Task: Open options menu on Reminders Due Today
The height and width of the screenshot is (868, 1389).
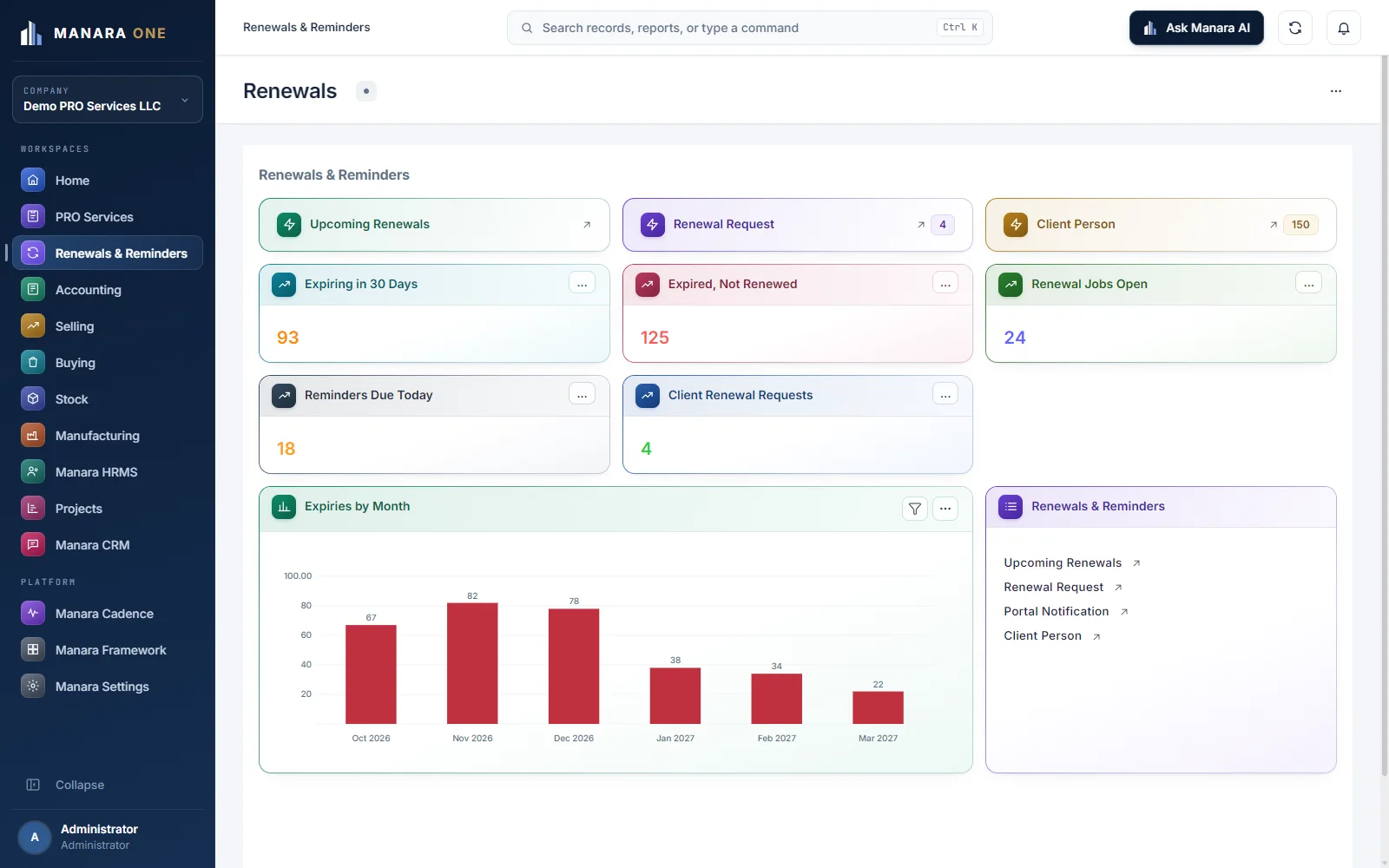Action: [x=582, y=395]
